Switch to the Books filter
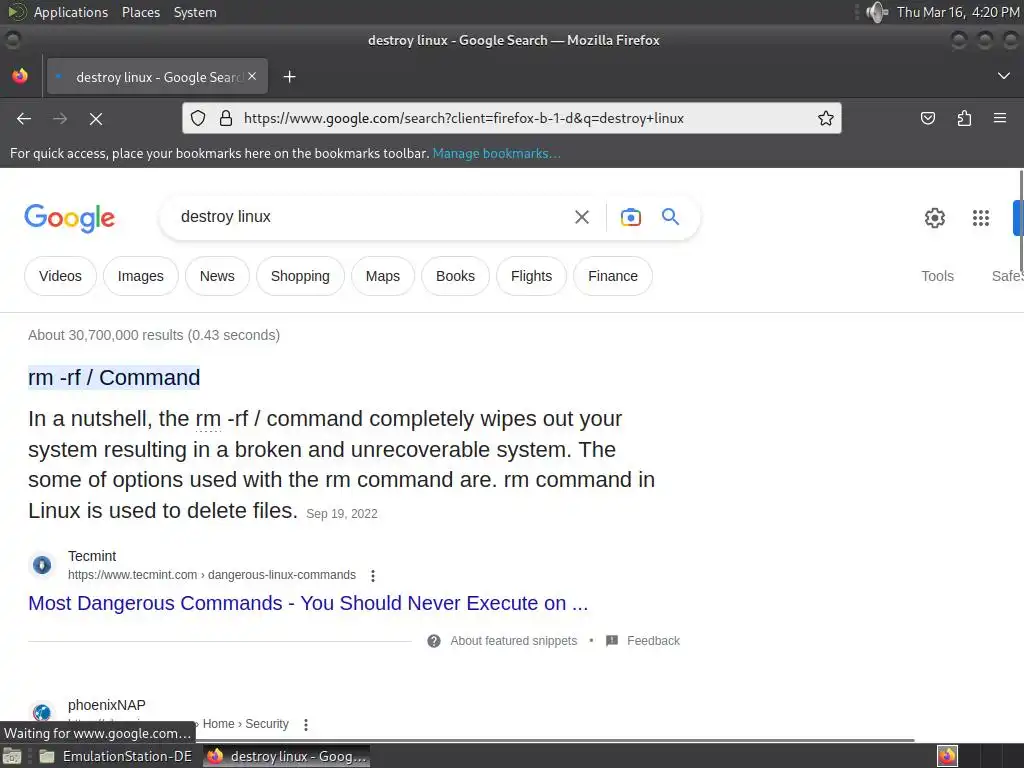Image resolution: width=1024 pixels, height=768 pixels. (x=455, y=276)
